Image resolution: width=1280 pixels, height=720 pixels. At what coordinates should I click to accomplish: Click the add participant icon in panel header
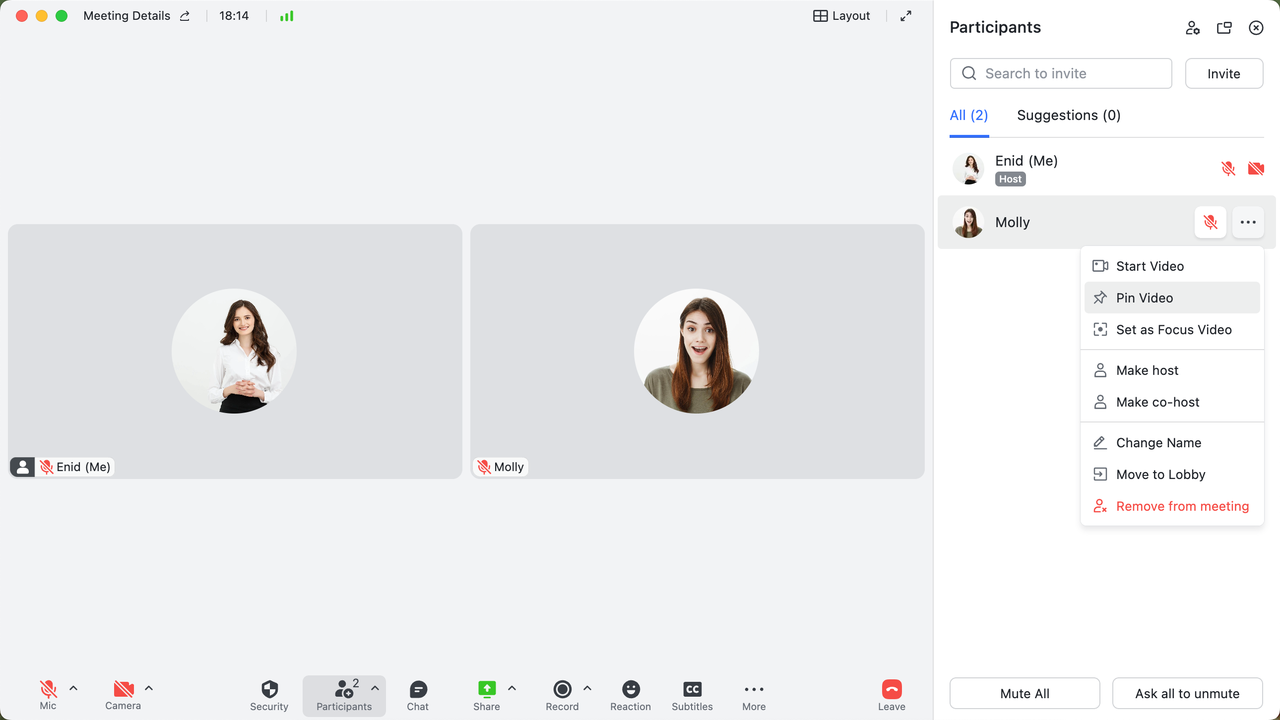pos(1192,28)
